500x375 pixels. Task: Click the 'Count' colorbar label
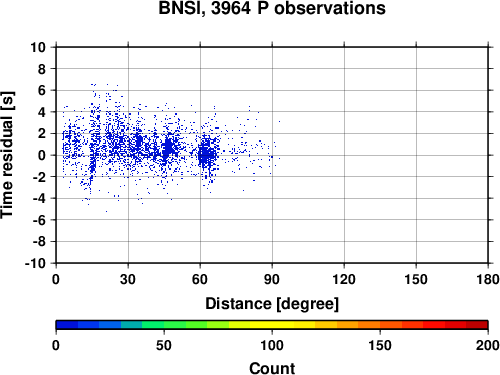272,368
